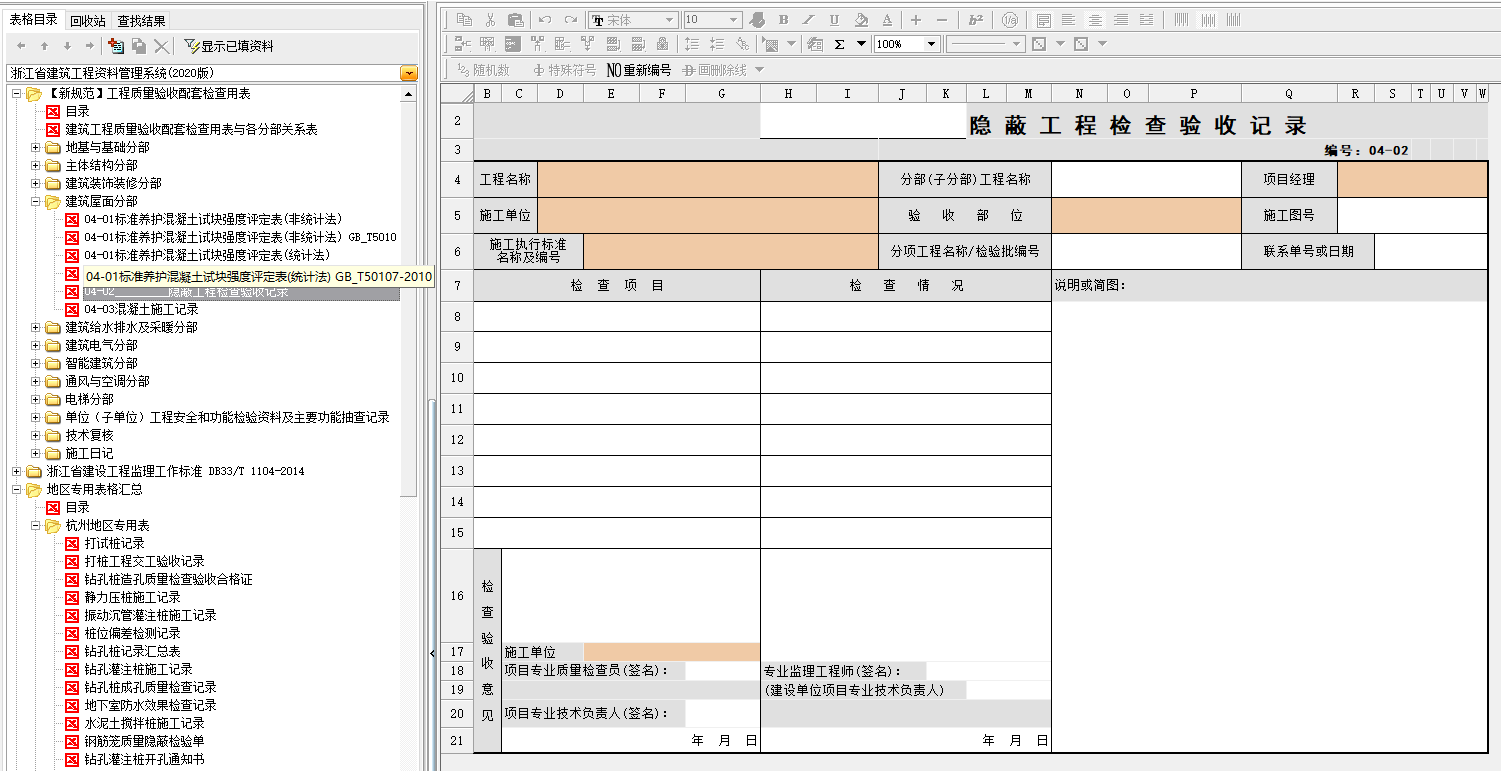Toggle vertical middle alignment icon

[1207, 20]
